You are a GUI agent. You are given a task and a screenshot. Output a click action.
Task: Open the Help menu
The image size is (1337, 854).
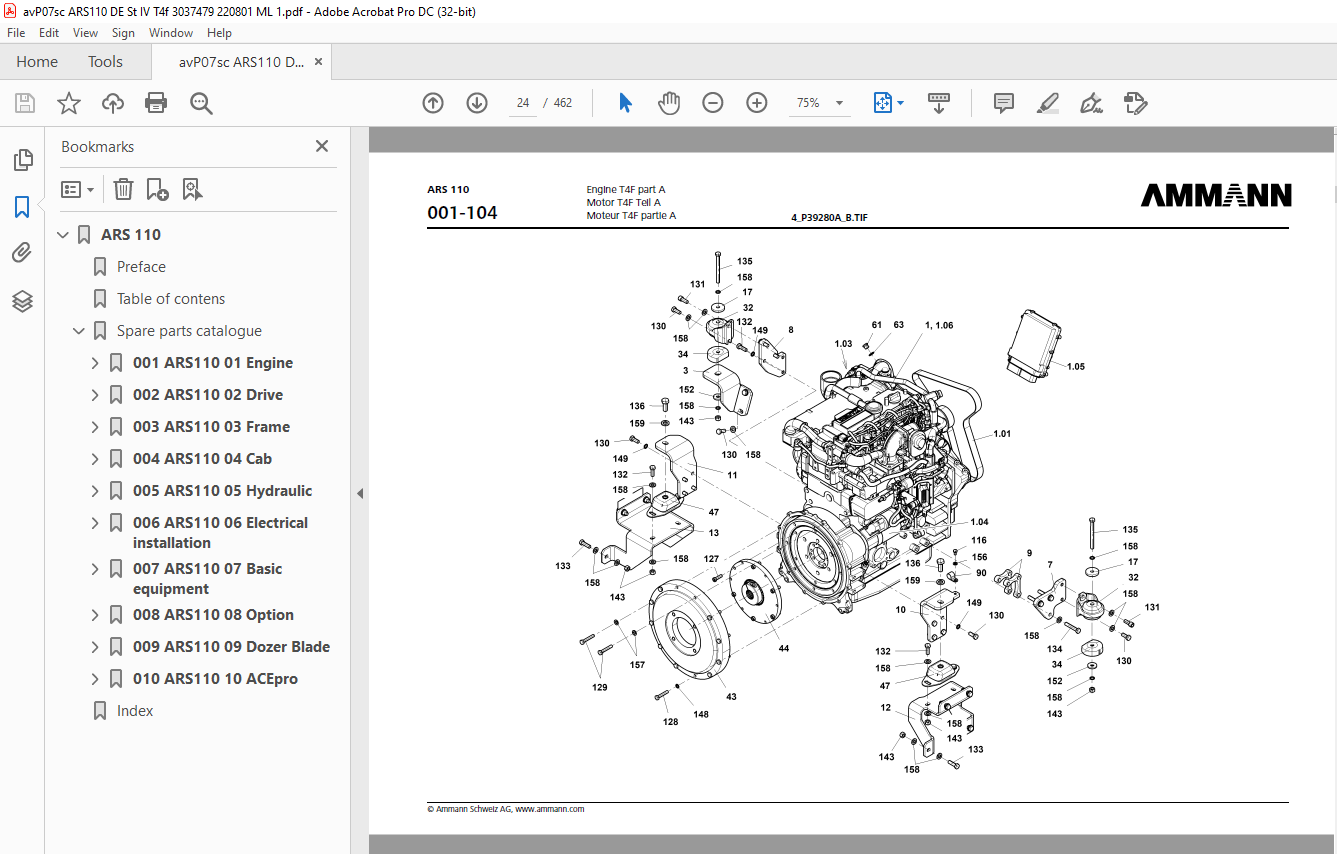219,33
